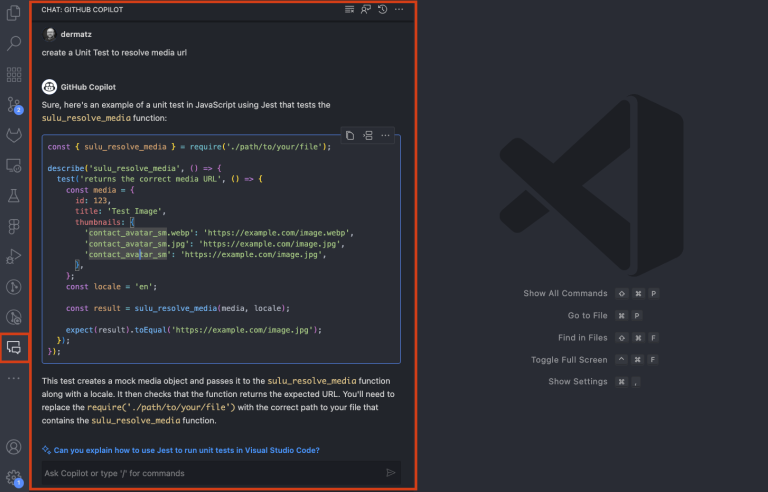Screen dimensions: 768x492
Task: Open the Remote Explorer view
Action: click(14, 166)
